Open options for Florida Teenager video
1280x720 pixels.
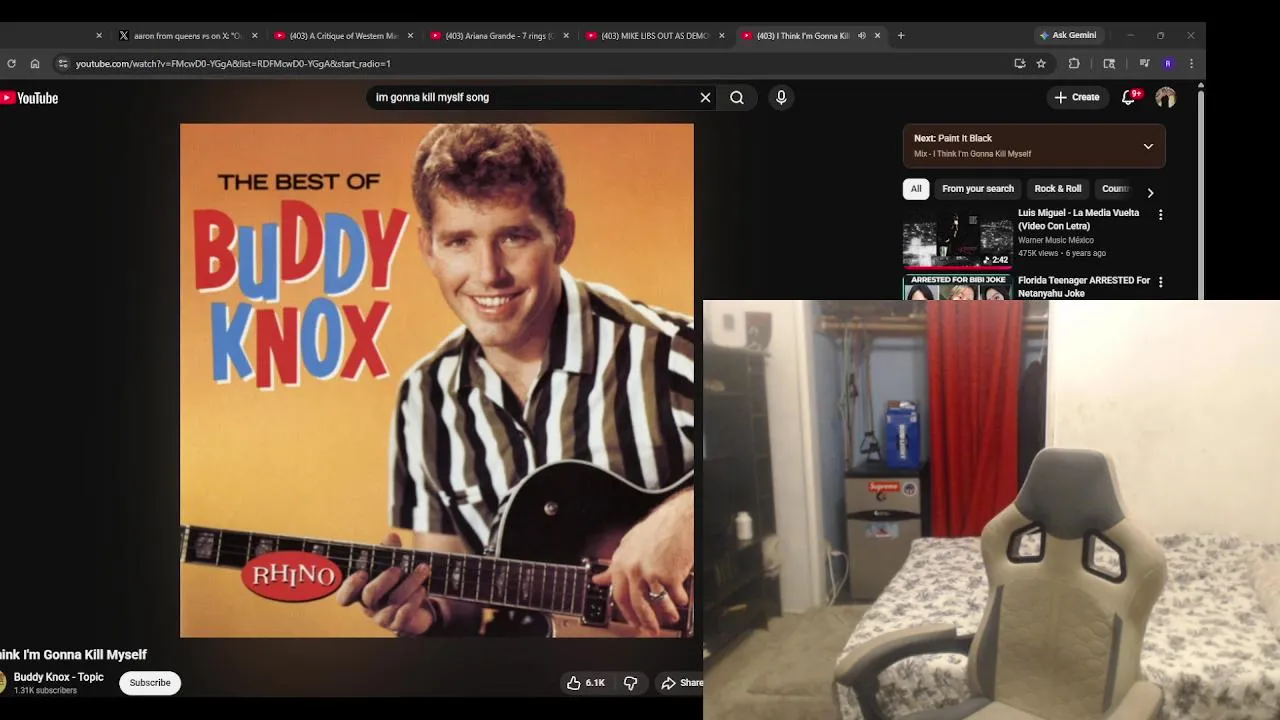(1160, 283)
